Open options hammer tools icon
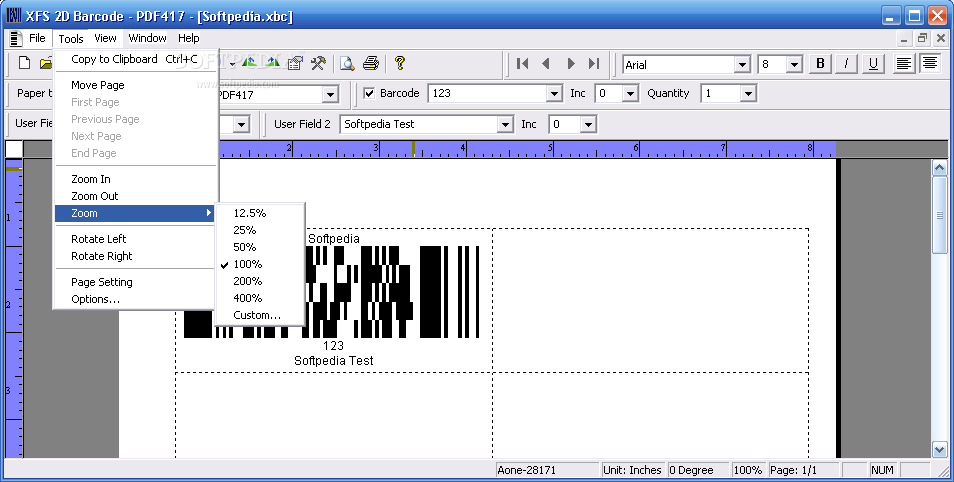This screenshot has height=482, width=954. point(318,63)
